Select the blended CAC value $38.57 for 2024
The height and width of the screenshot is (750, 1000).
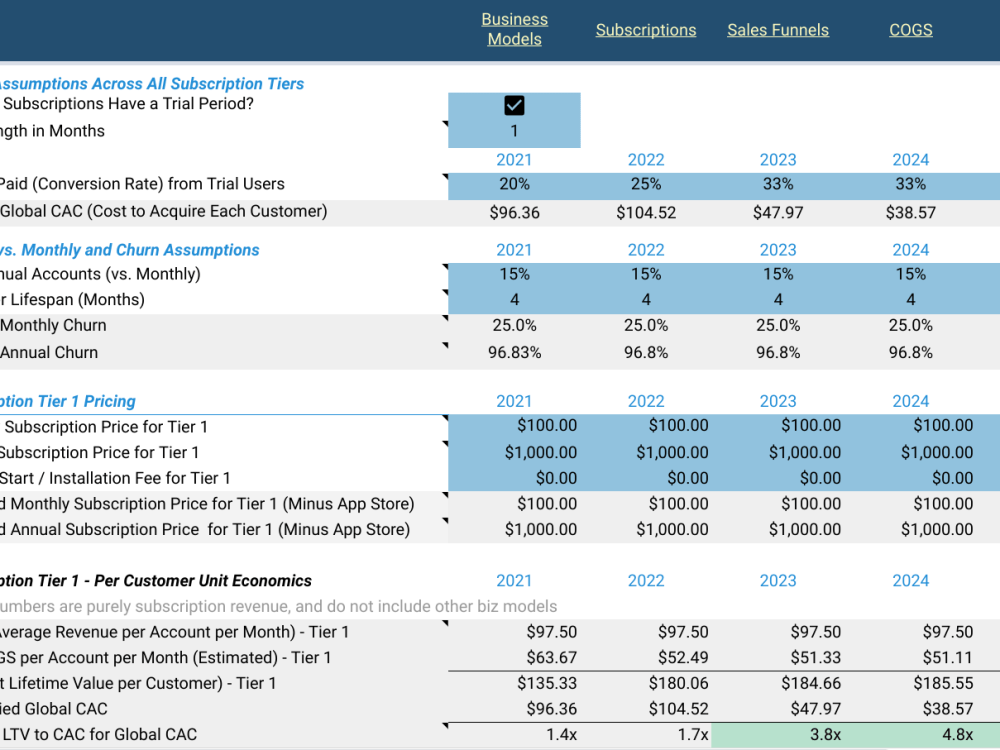[x=912, y=708]
